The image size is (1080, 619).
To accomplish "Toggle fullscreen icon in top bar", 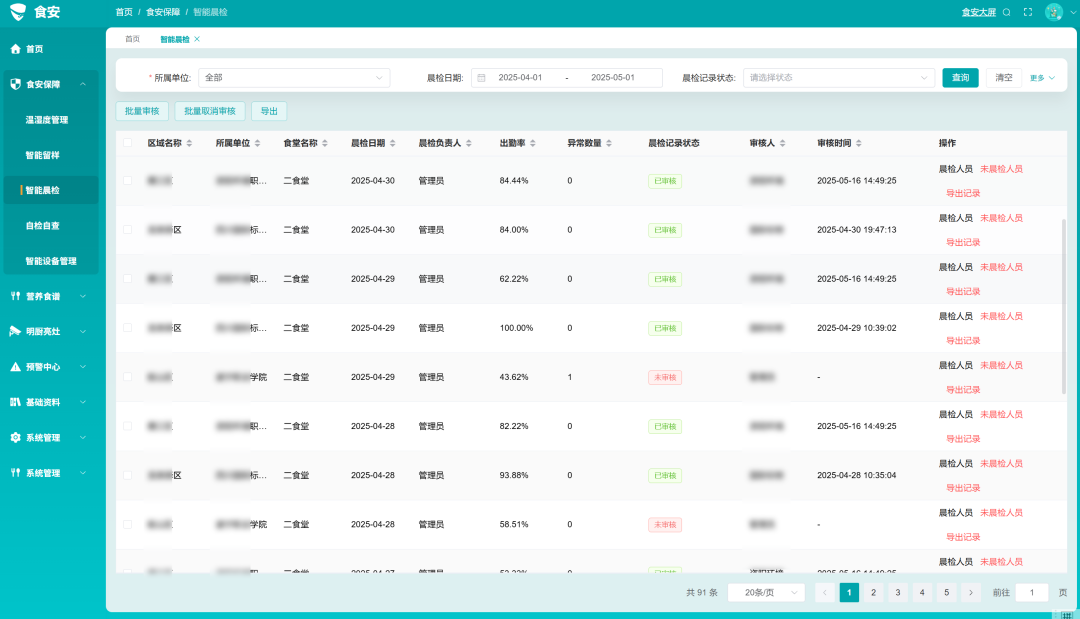I will [1028, 12].
